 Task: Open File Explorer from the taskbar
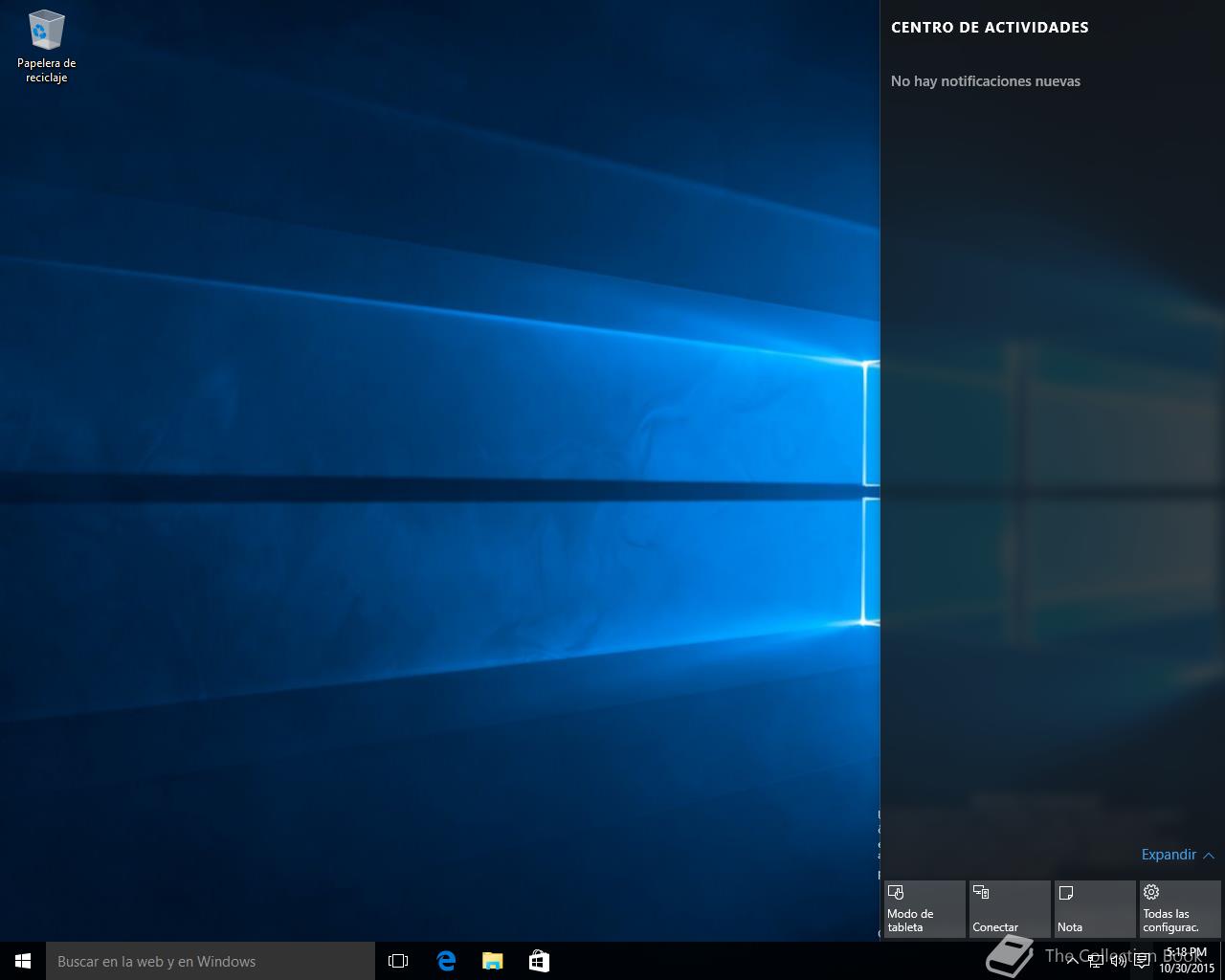click(492, 961)
